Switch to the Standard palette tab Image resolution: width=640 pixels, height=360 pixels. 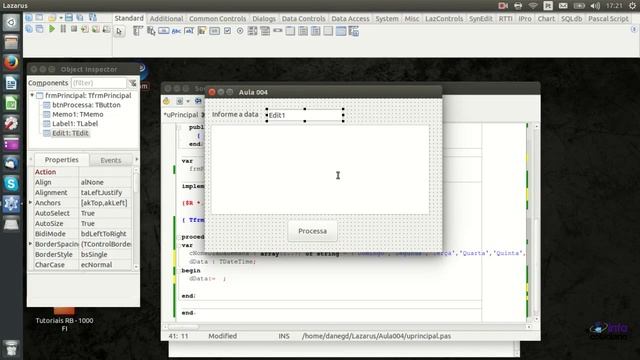click(x=129, y=18)
